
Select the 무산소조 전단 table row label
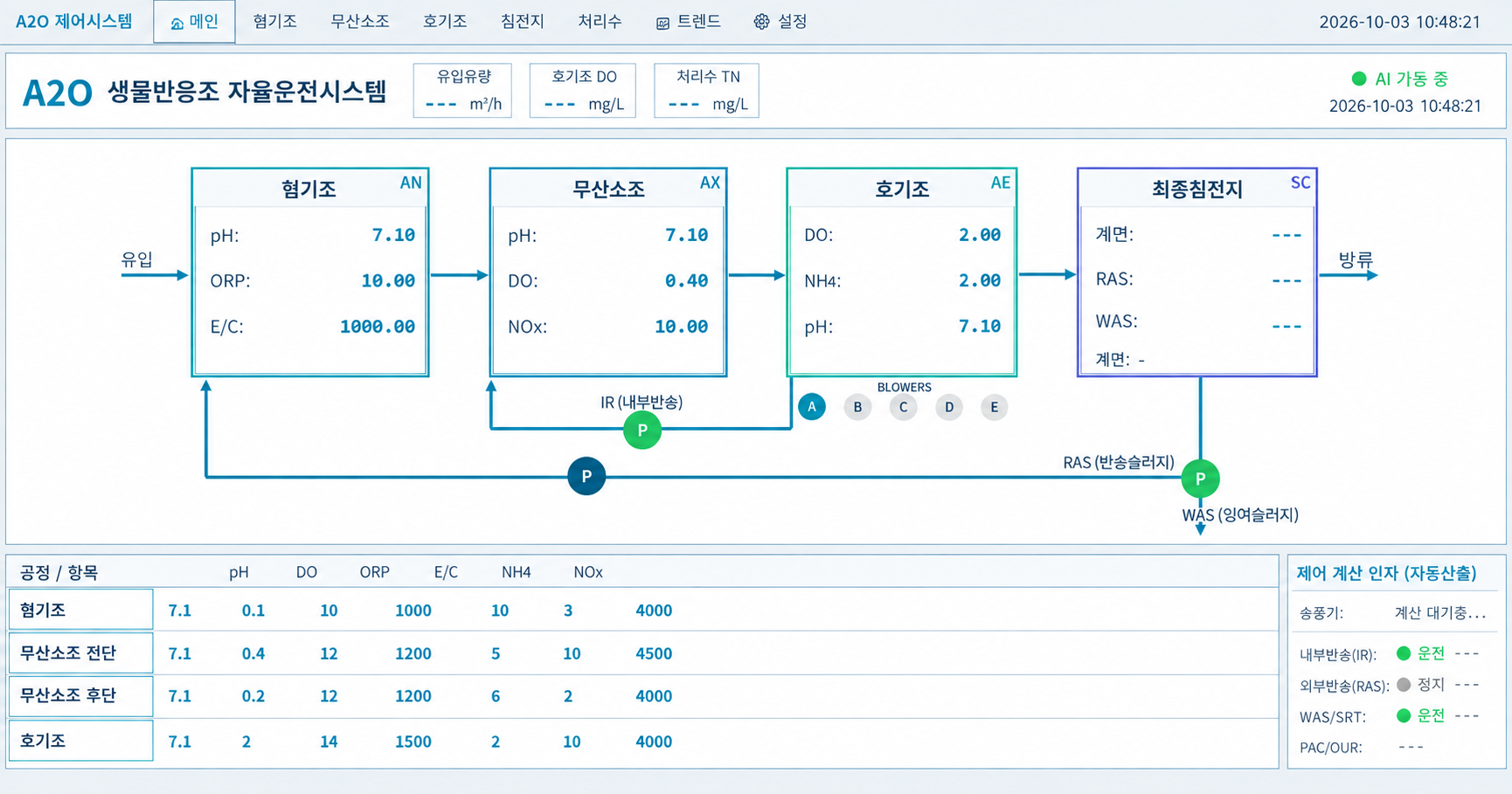[80, 653]
